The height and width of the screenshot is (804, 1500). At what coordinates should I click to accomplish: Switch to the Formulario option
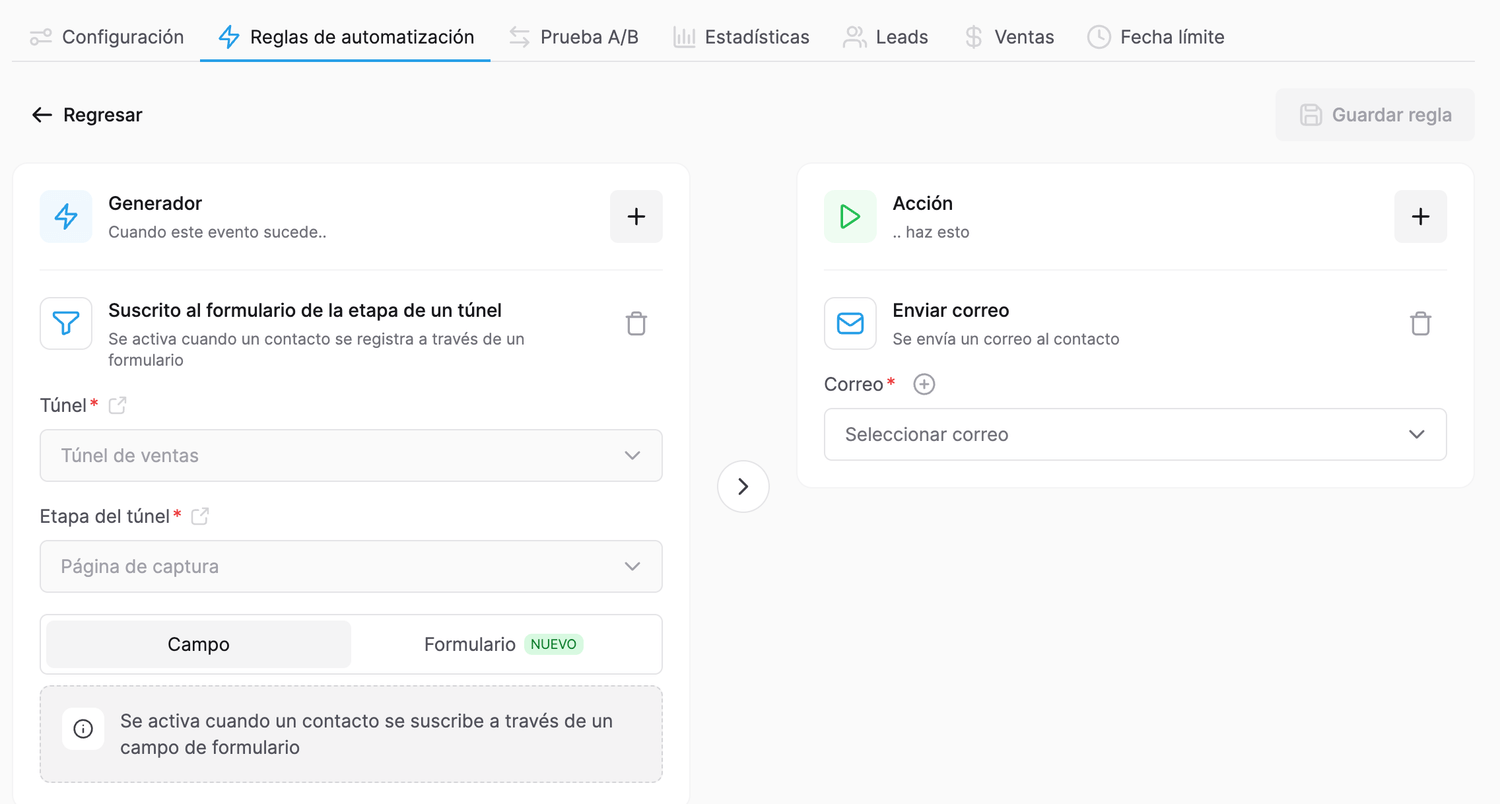coord(504,644)
